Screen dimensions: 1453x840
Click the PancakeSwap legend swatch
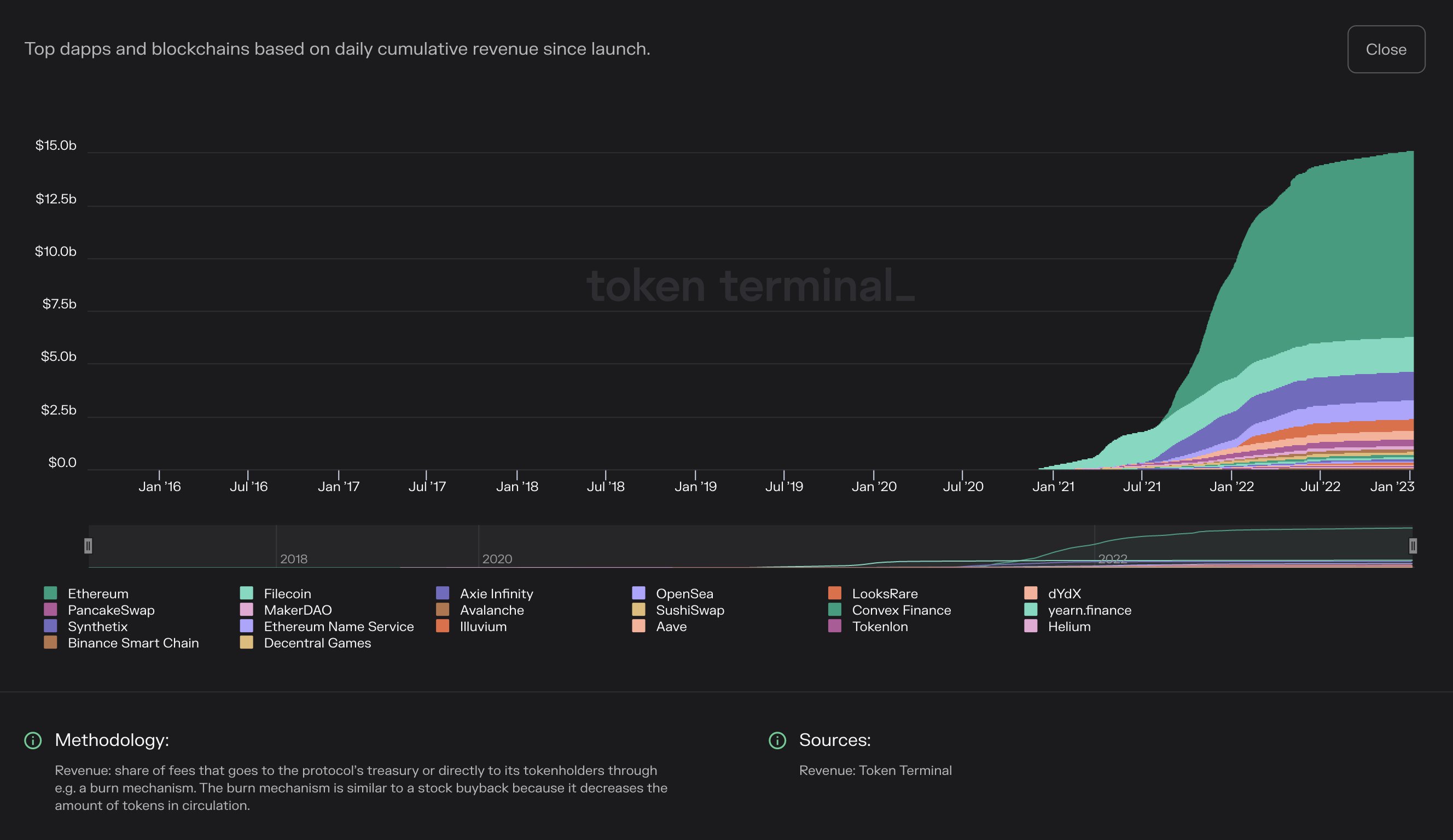tap(50, 609)
